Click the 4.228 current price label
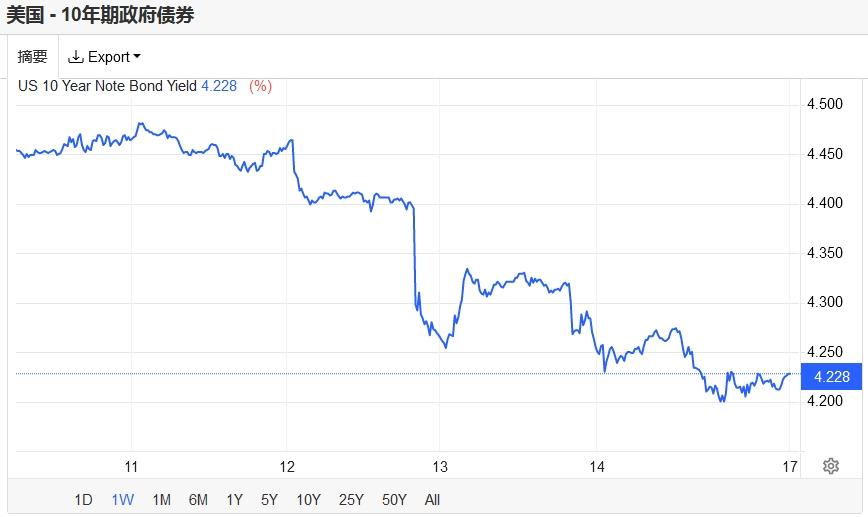Screen dimensions: 868x517 [x=832, y=376]
